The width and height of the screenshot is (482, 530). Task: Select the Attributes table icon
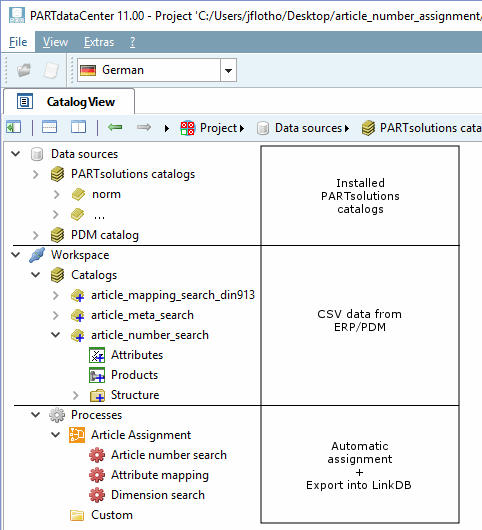[x=97, y=355]
